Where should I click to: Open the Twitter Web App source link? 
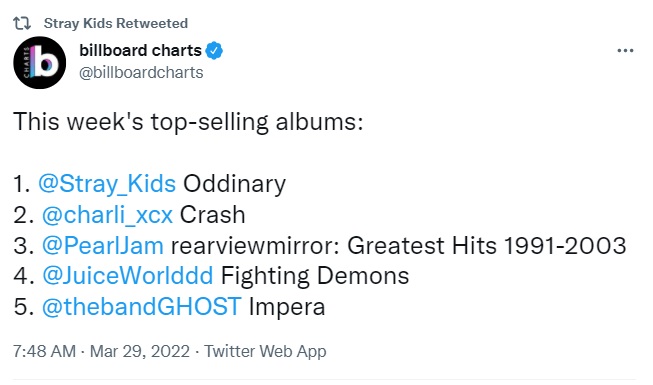[265, 351]
